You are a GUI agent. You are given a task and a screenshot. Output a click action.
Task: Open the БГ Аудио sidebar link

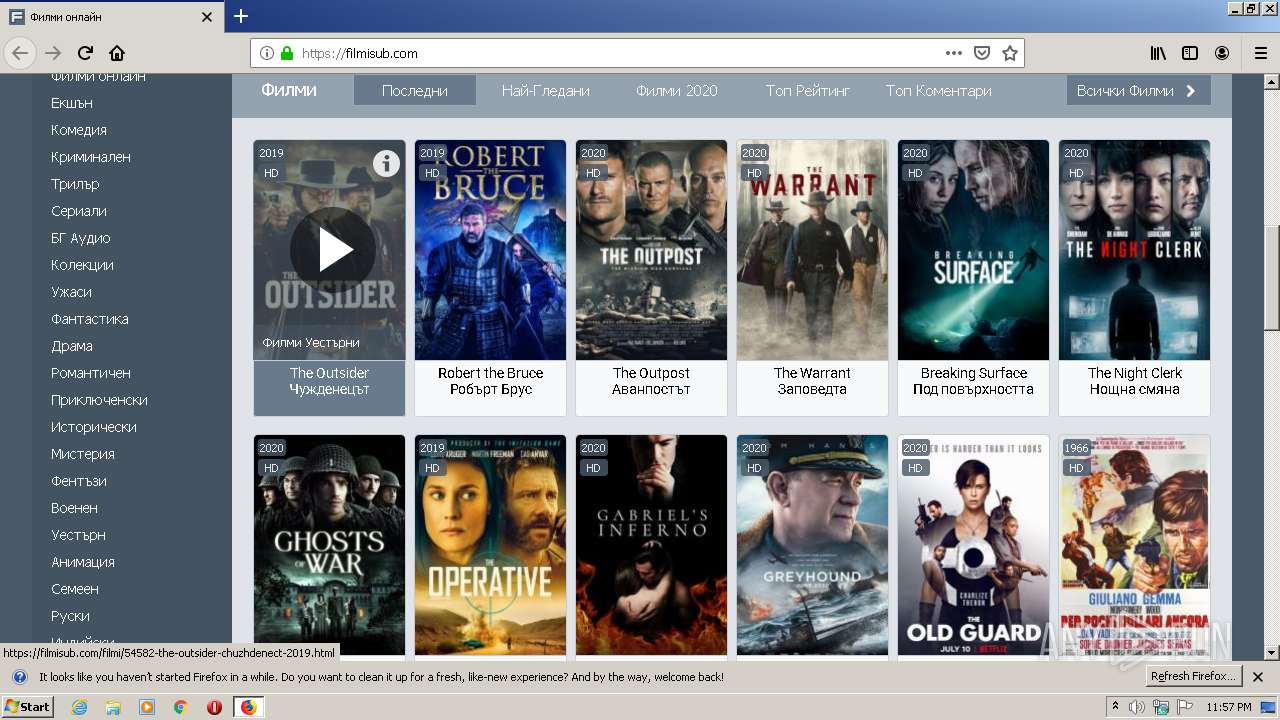click(81, 238)
